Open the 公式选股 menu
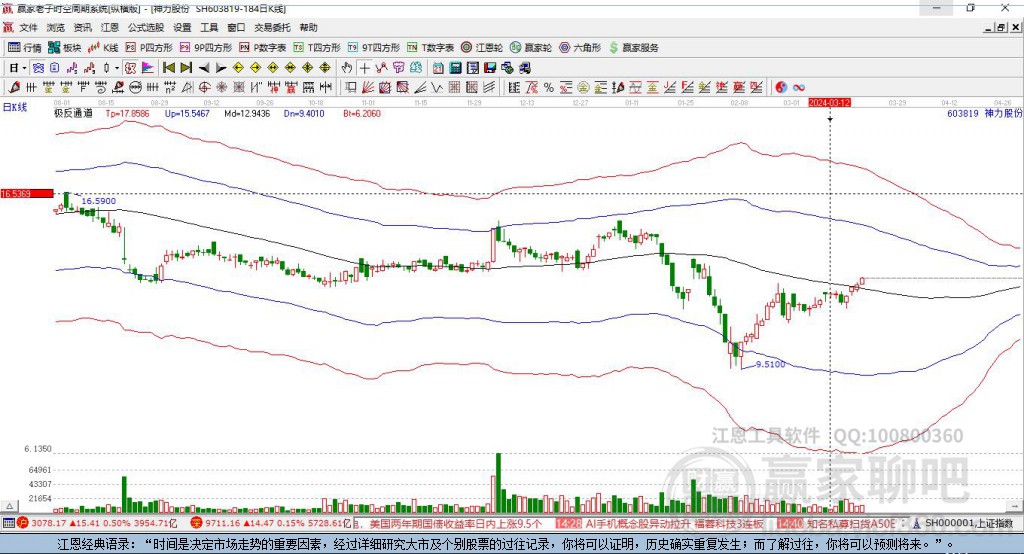This screenshot has height=554, width=1024. coord(146,27)
